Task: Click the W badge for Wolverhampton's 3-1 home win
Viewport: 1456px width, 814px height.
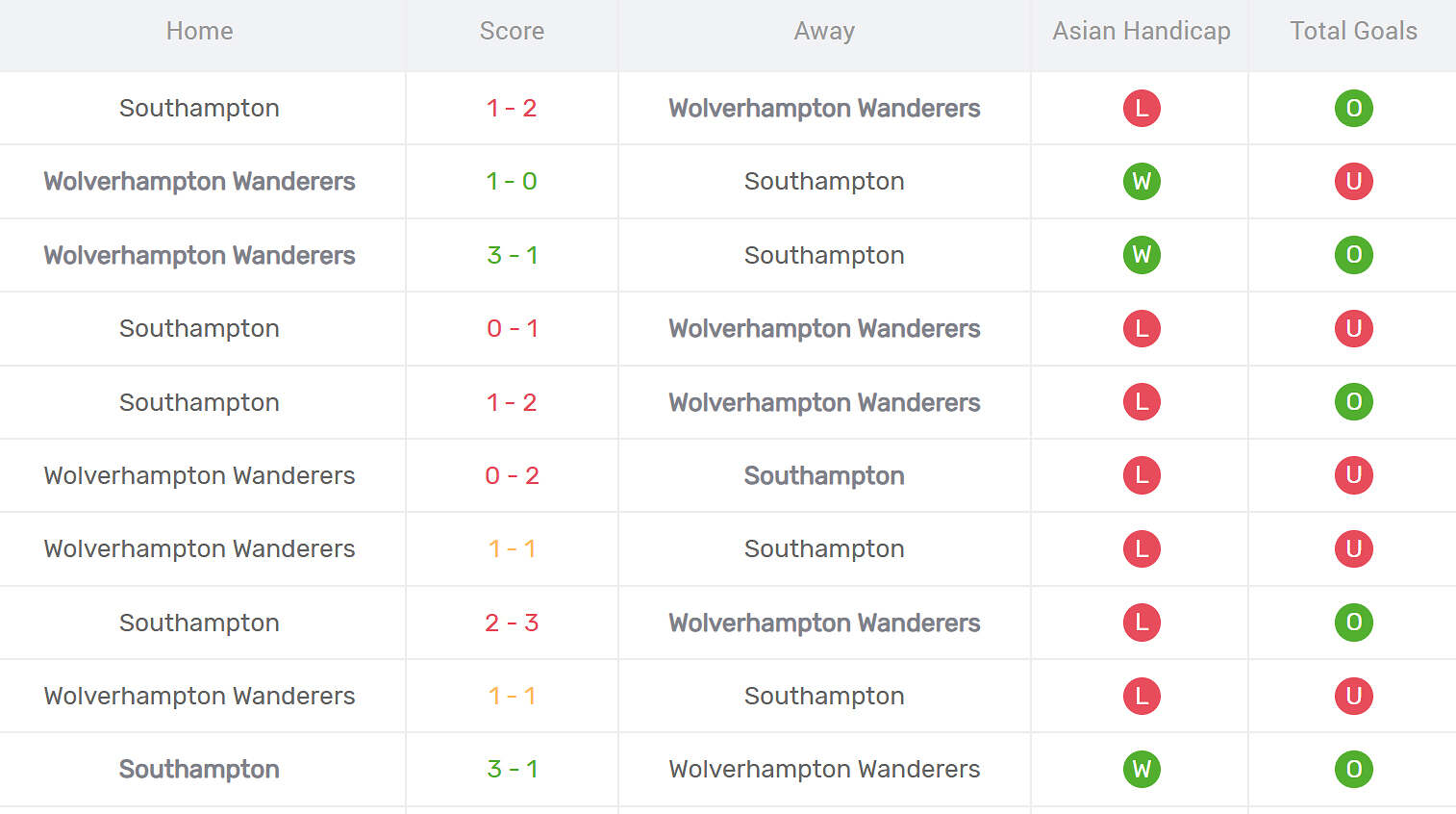Action: [1142, 255]
